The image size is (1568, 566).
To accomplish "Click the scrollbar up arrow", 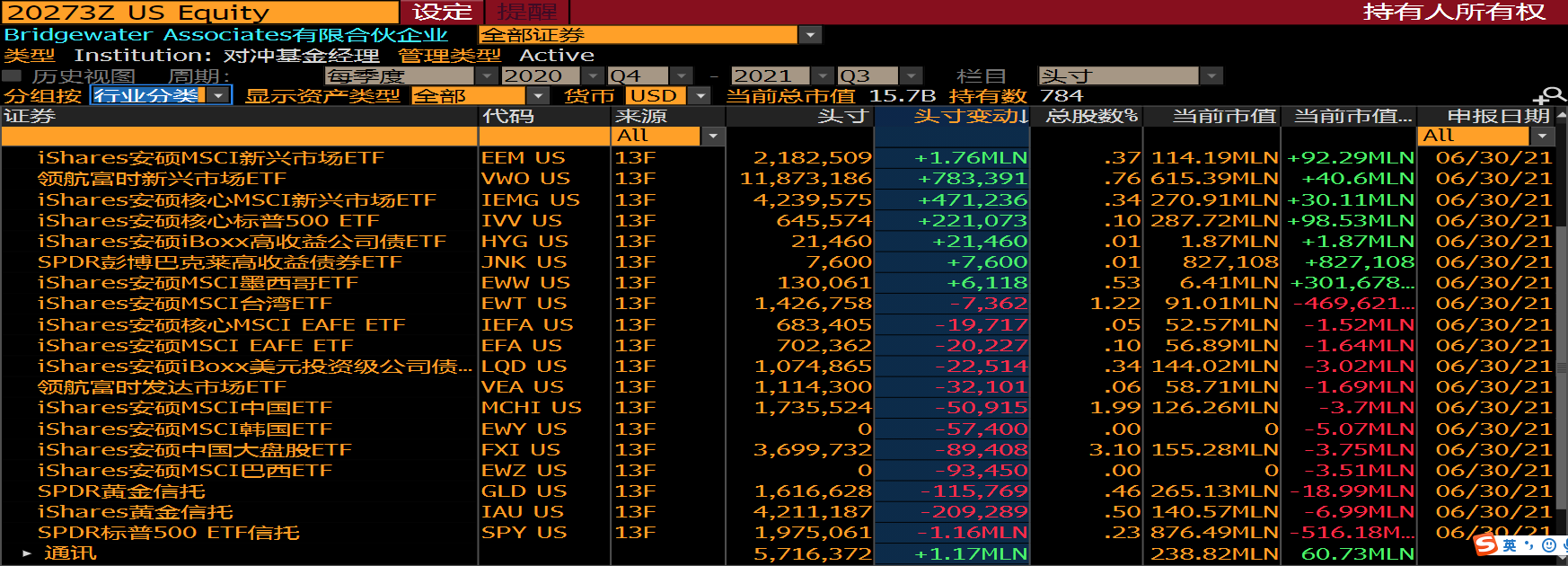I will [1563, 116].
